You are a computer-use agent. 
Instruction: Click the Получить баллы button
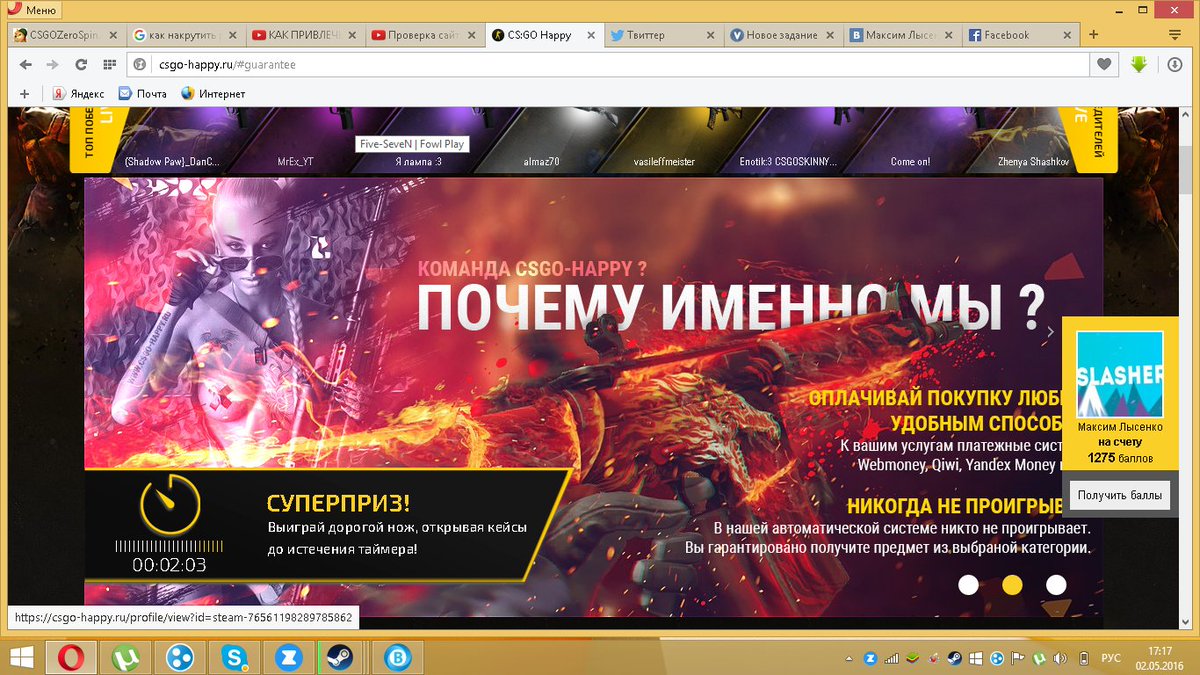coord(1119,495)
